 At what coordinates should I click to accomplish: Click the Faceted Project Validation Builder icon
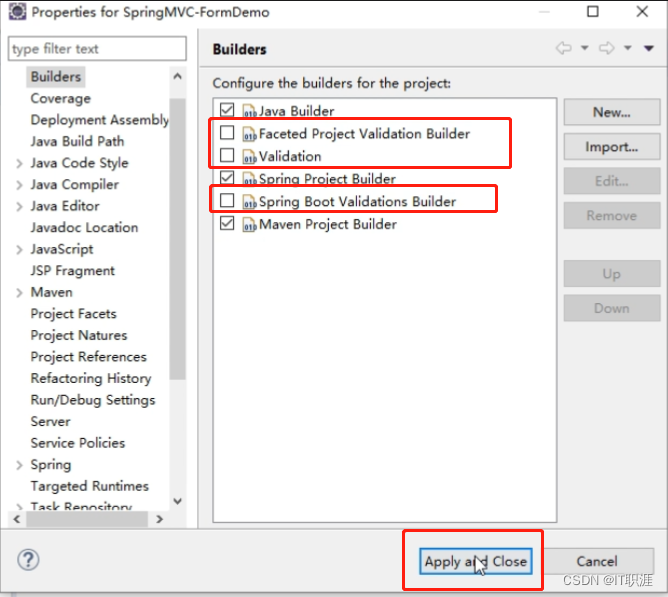point(249,134)
